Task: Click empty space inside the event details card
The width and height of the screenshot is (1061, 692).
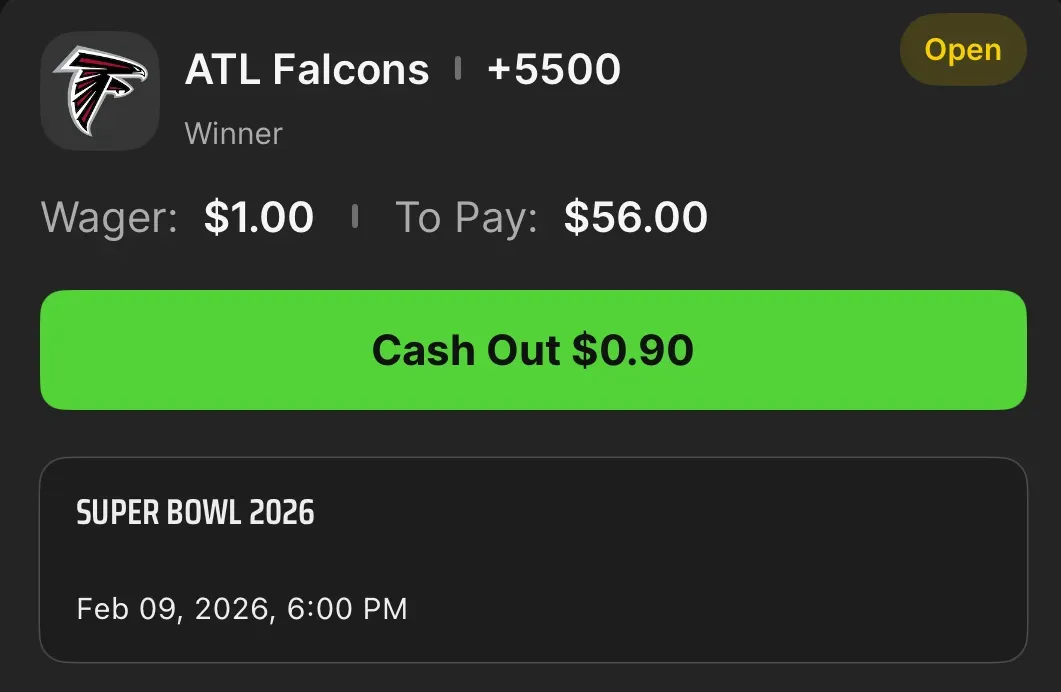Action: pos(700,560)
